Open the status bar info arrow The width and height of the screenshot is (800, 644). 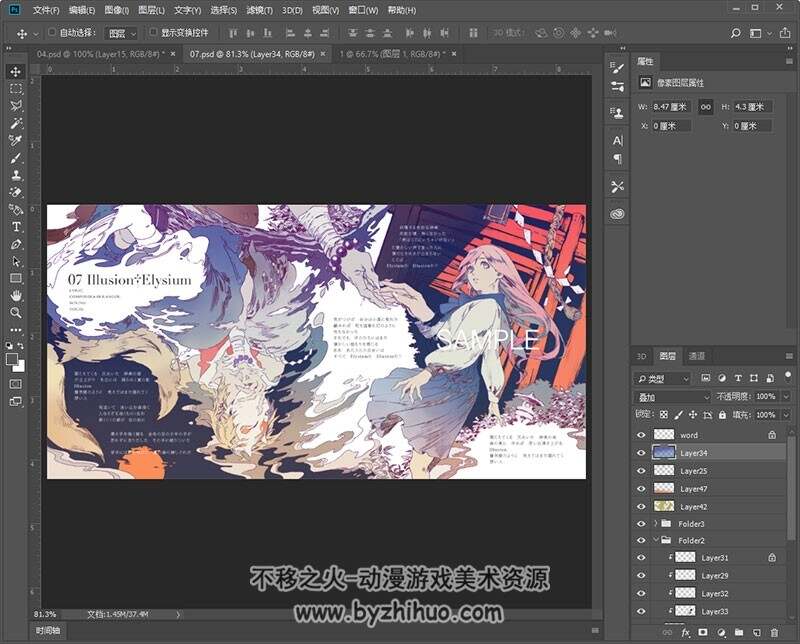click(x=178, y=615)
